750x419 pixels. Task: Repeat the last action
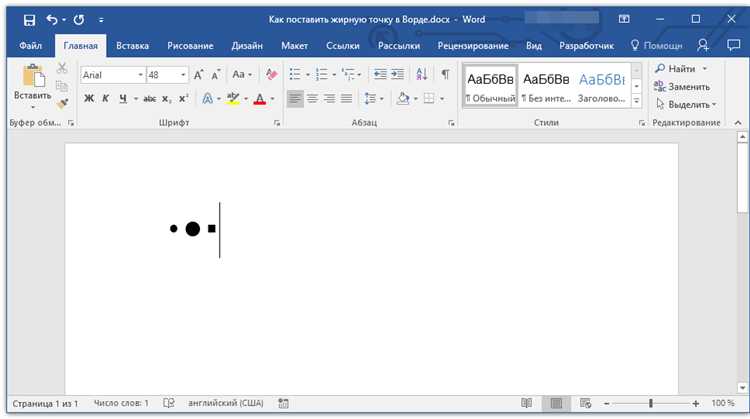pos(79,20)
